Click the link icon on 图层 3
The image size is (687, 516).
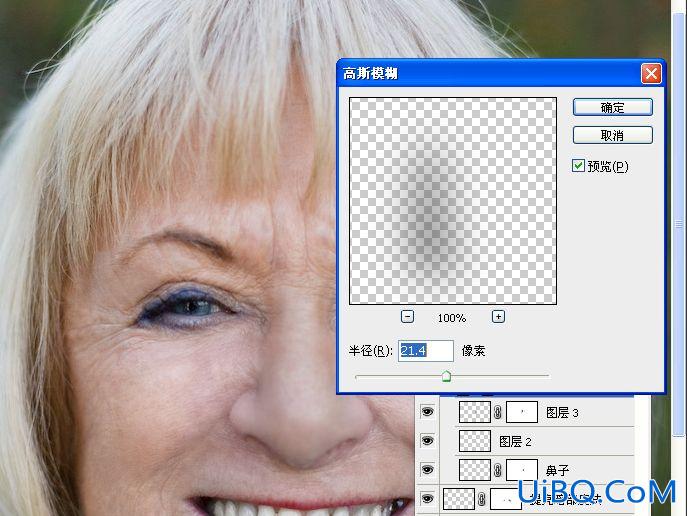tap(498, 412)
